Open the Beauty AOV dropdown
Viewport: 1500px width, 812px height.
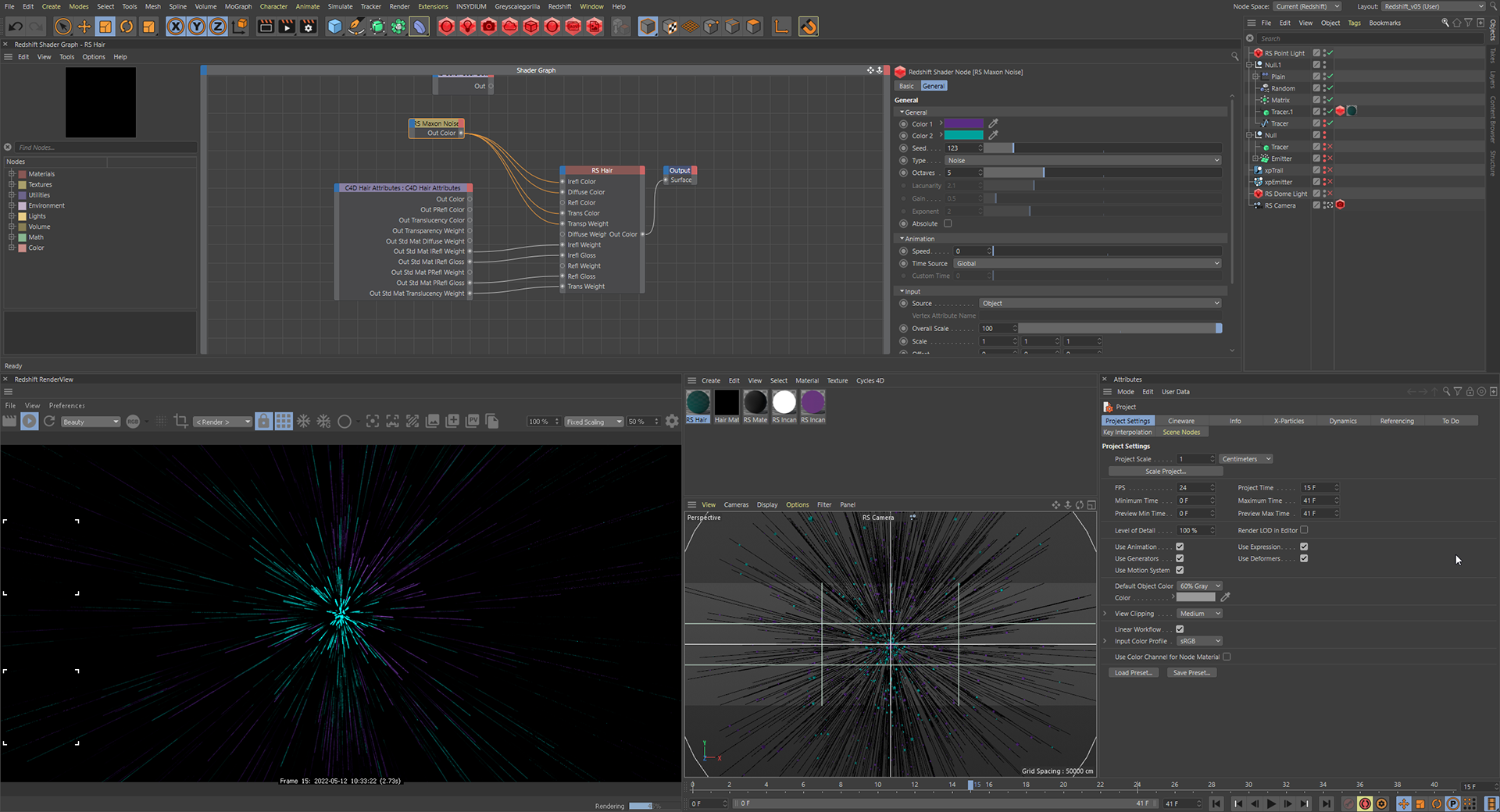pos(90,422)
